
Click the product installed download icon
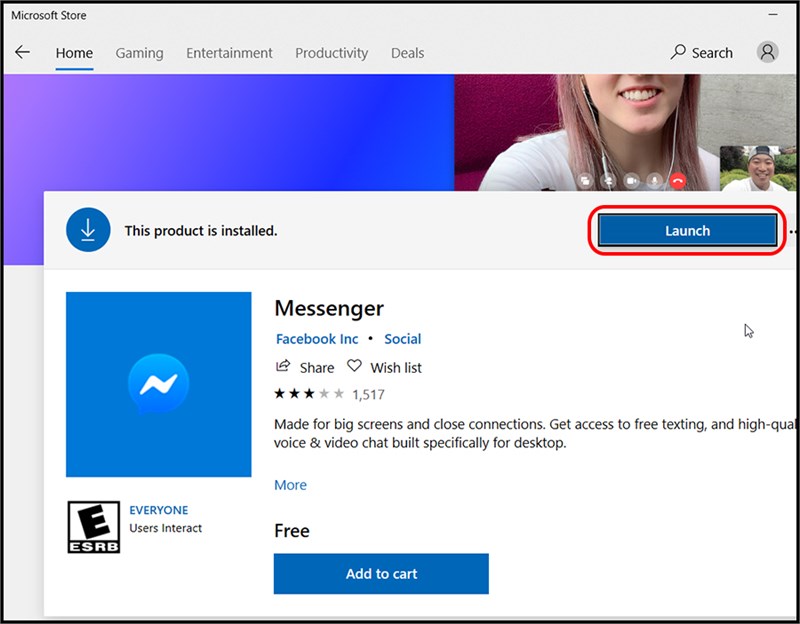88,230
